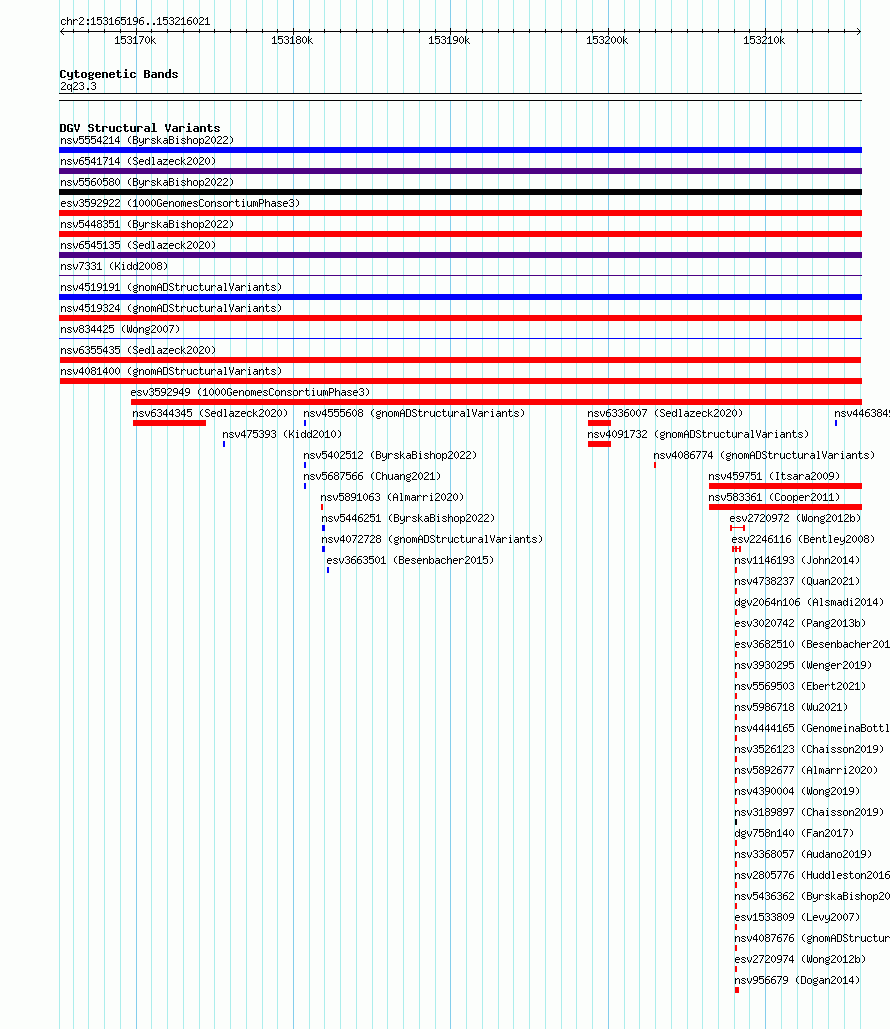Click nsv3189897 (Chaisson2019) label
This screenshot has height=1029, width=890.
coord(809,812)
